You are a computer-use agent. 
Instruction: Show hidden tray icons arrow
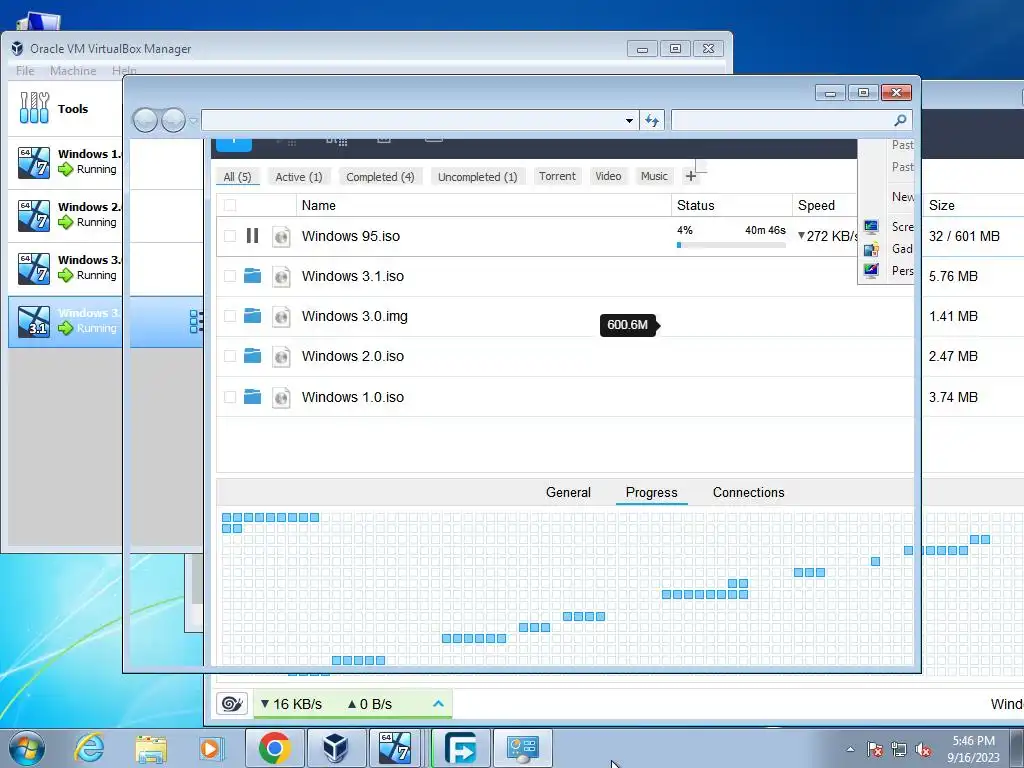(850, 749)
